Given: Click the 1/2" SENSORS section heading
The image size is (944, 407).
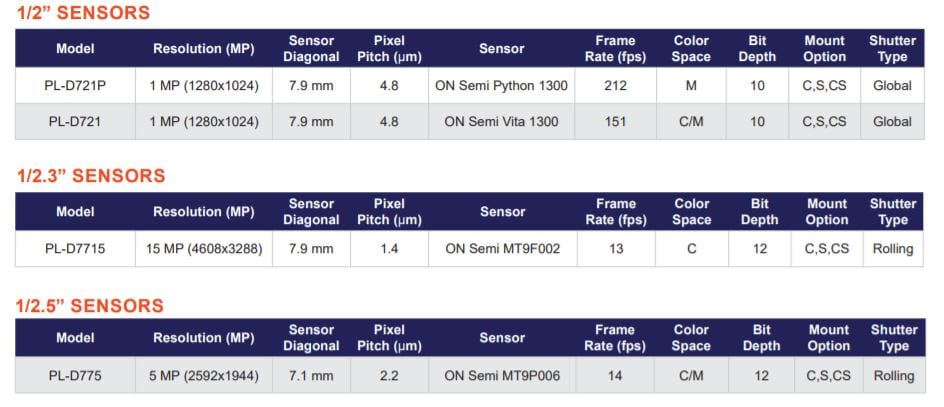Looking at the screenshot, I should click(x=84, y=13).
